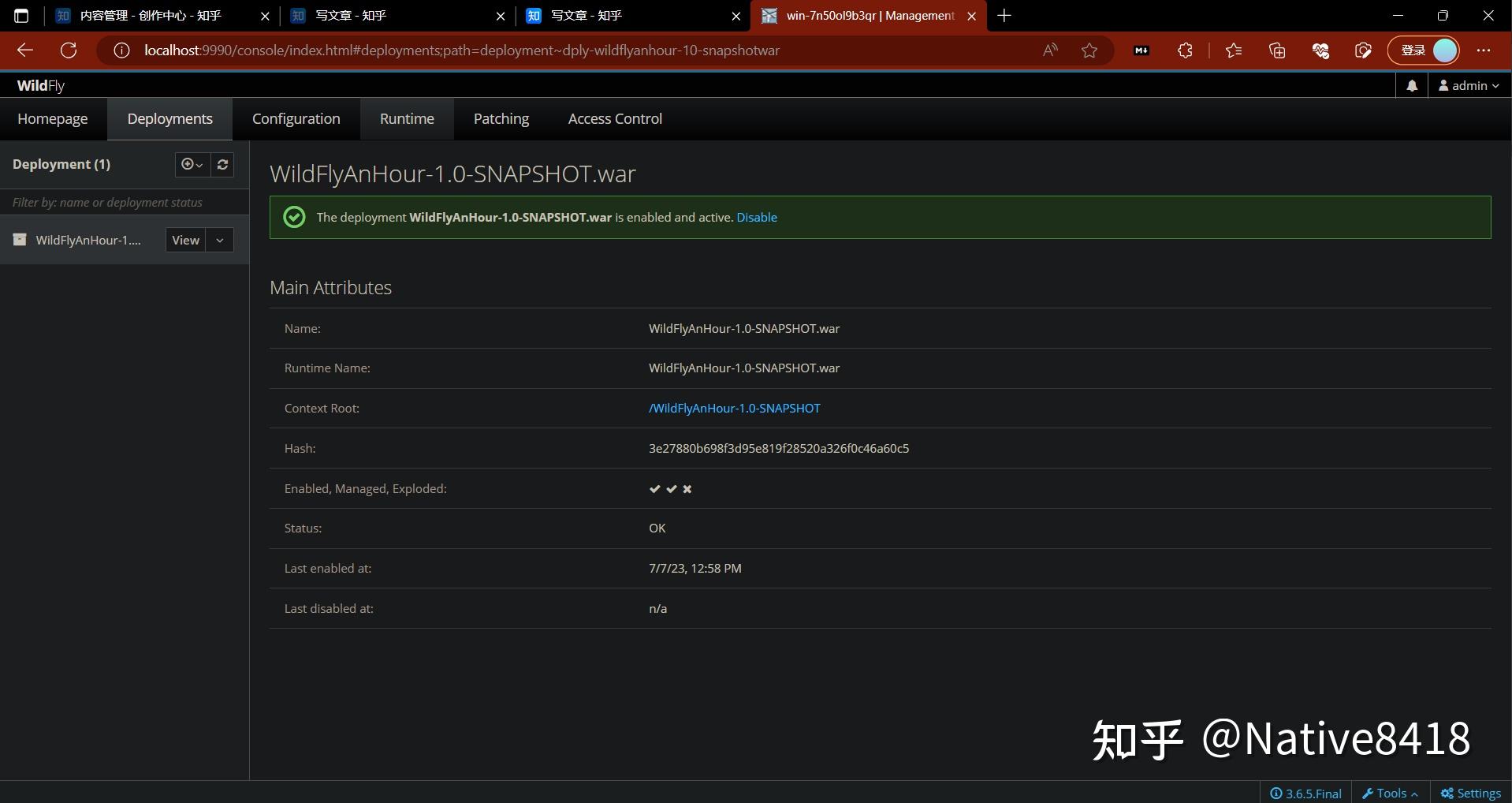Open the admin user dropdown menu
The width and height of the screenshot is (1512, 803).
pos(1469,85)
